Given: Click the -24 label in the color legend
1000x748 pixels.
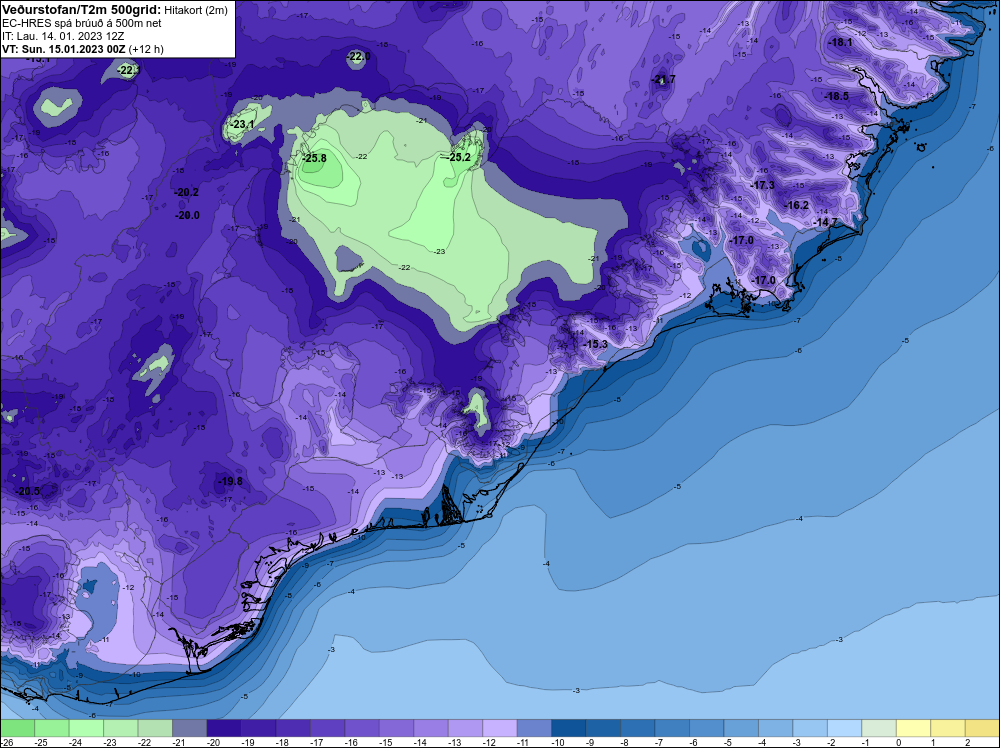Looking at the screenshot, I should 75,742.
